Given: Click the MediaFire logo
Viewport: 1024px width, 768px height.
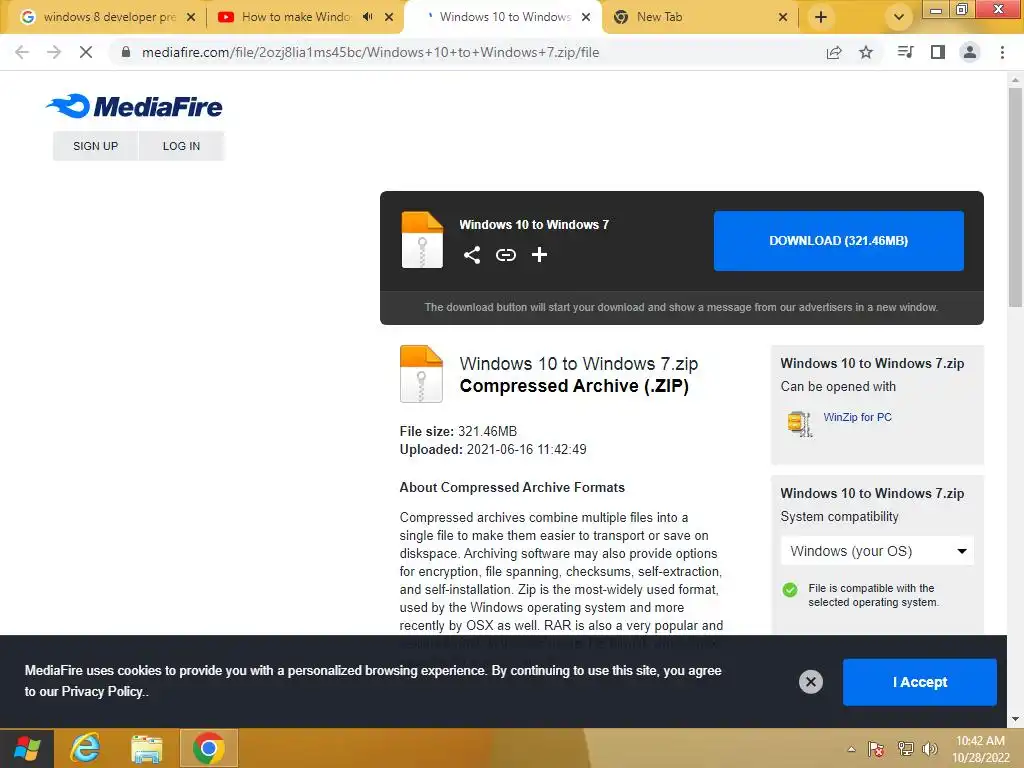Looking at the screenshot, I should tap(134, 106).
